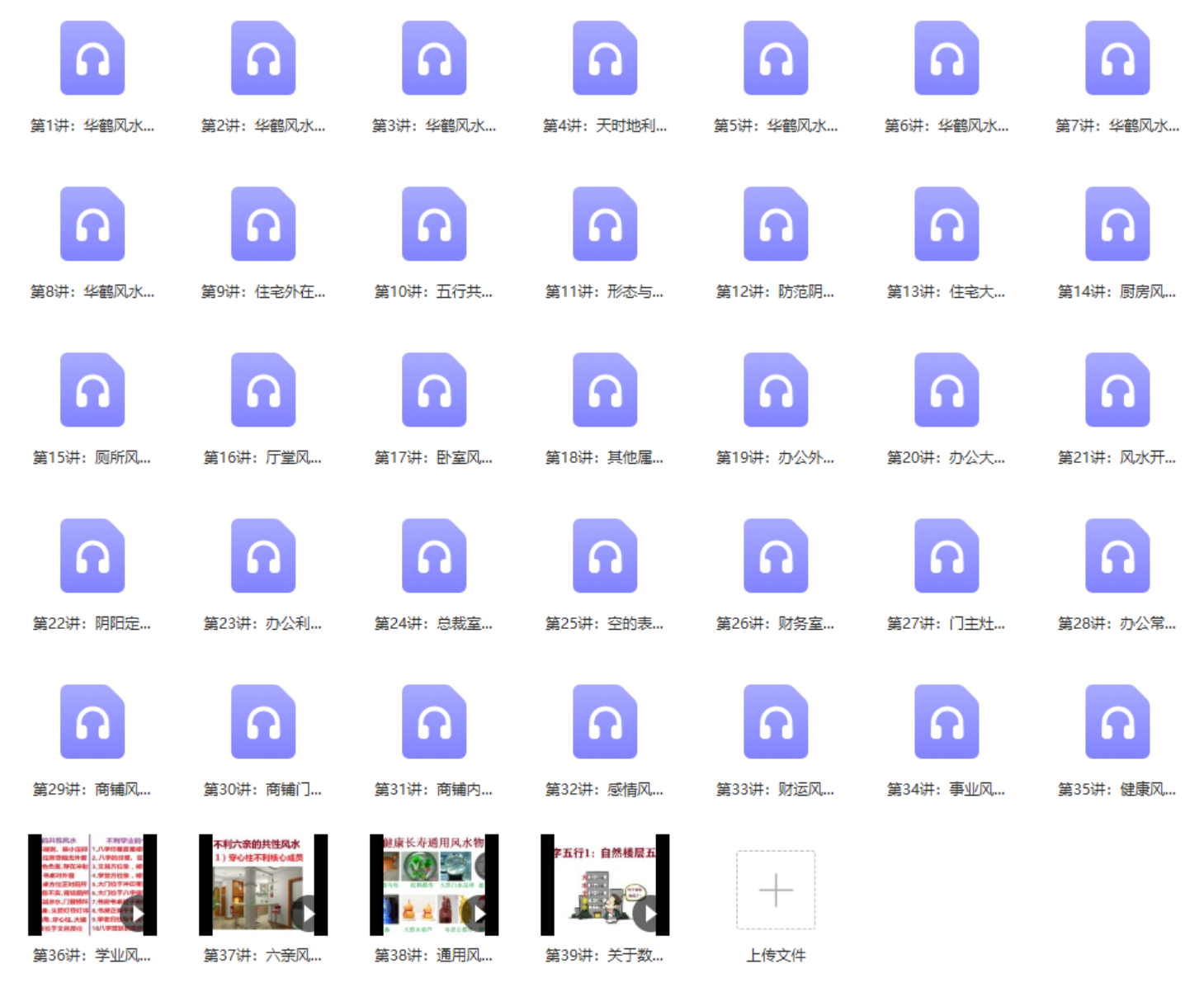Choose the 第24讲: 总裁室 audio file
1204x997 pixels.
[434, 556]
